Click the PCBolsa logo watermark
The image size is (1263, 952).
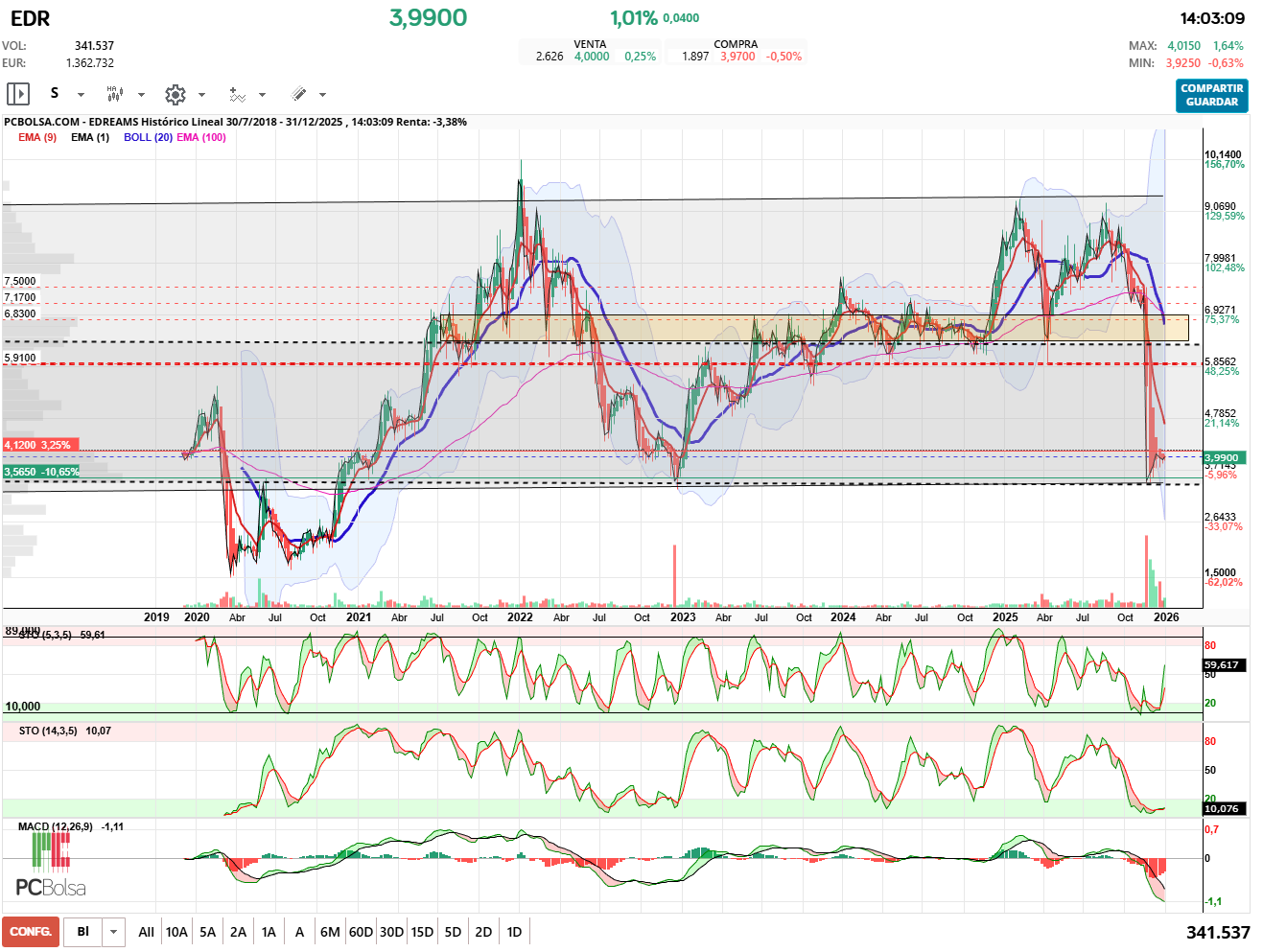tap(50, 867)
